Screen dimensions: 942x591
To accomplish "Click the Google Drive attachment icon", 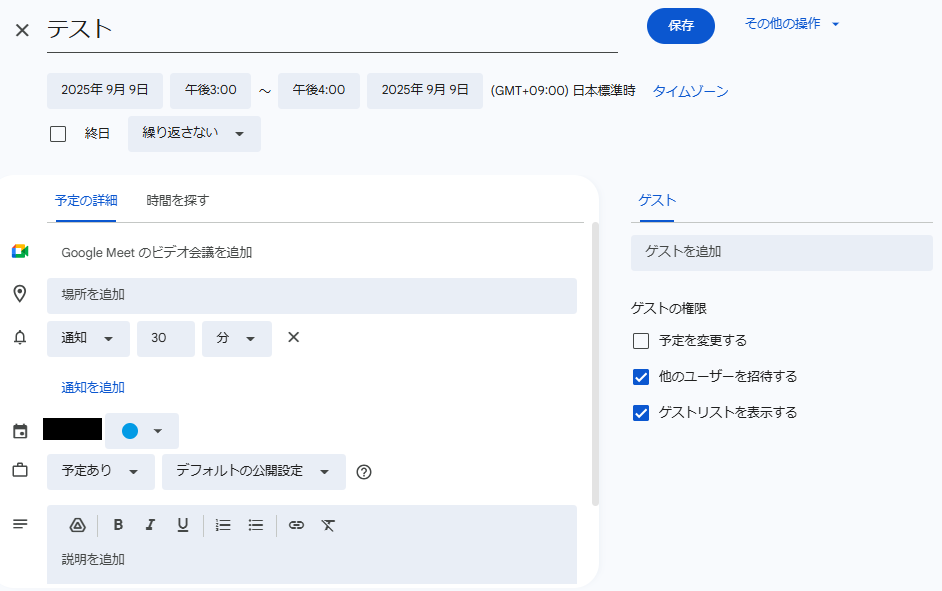I will [78, 525].
